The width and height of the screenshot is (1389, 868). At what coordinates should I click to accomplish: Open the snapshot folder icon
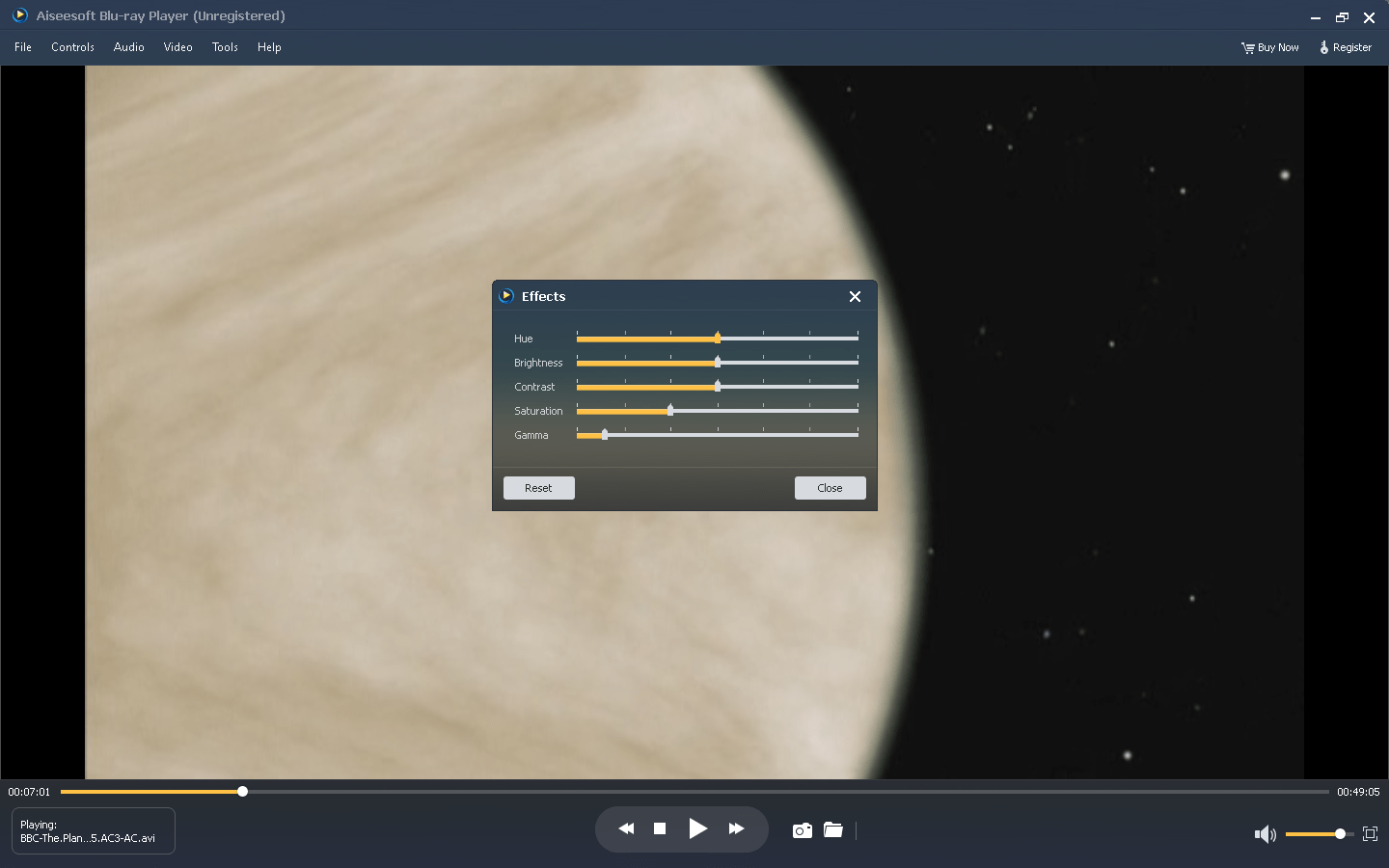coord(833,829)
